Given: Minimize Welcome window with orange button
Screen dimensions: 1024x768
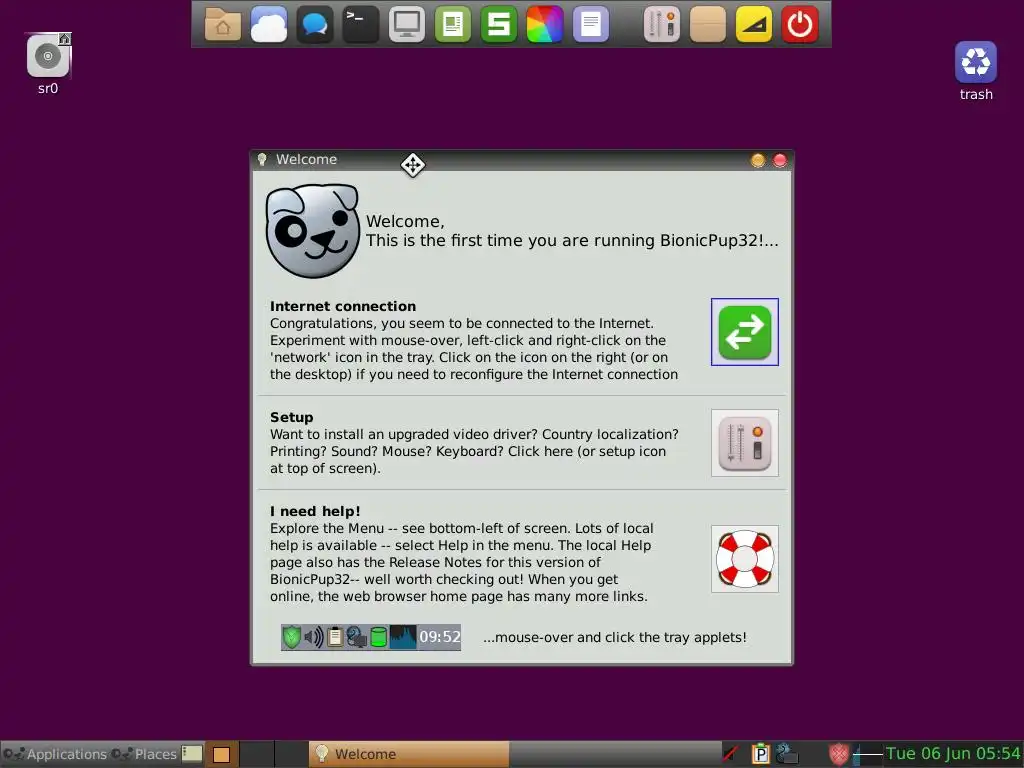Looking at the screenshot, I should point(758,160).
